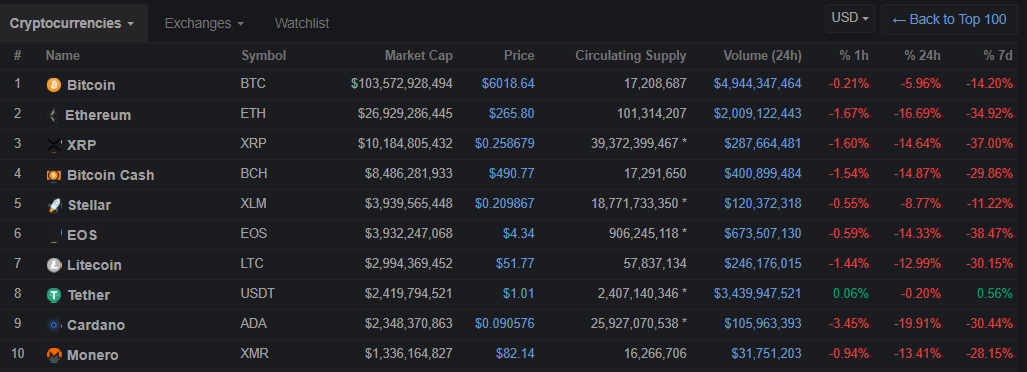Go back to Top 100 list
The image size is (1027, 372).
pos(949,20)
